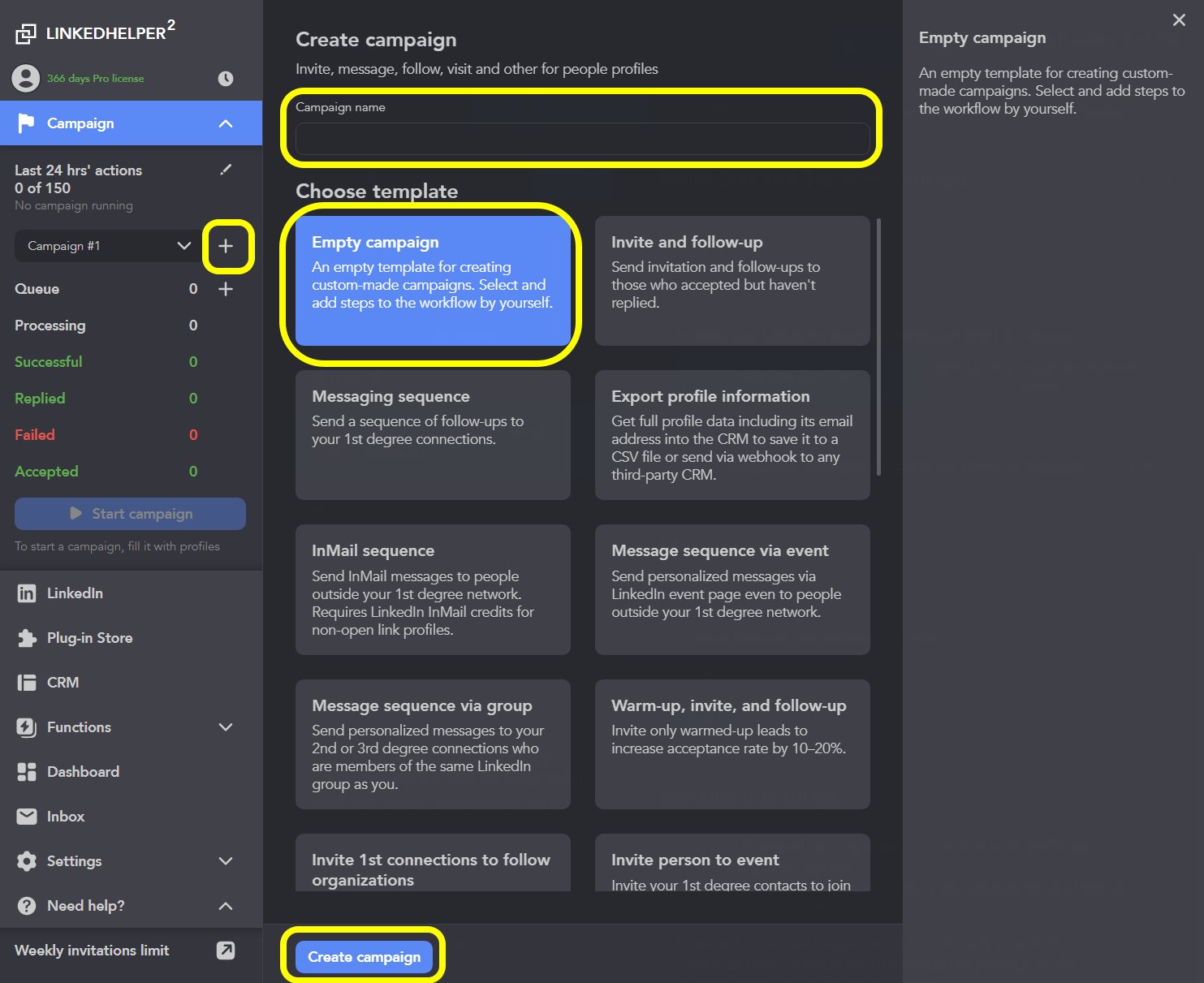Viewport: 1204px width, 983px height.
Task: Click the Need help question mark icon
Action: pyautogui.click(x=27, y=906)
